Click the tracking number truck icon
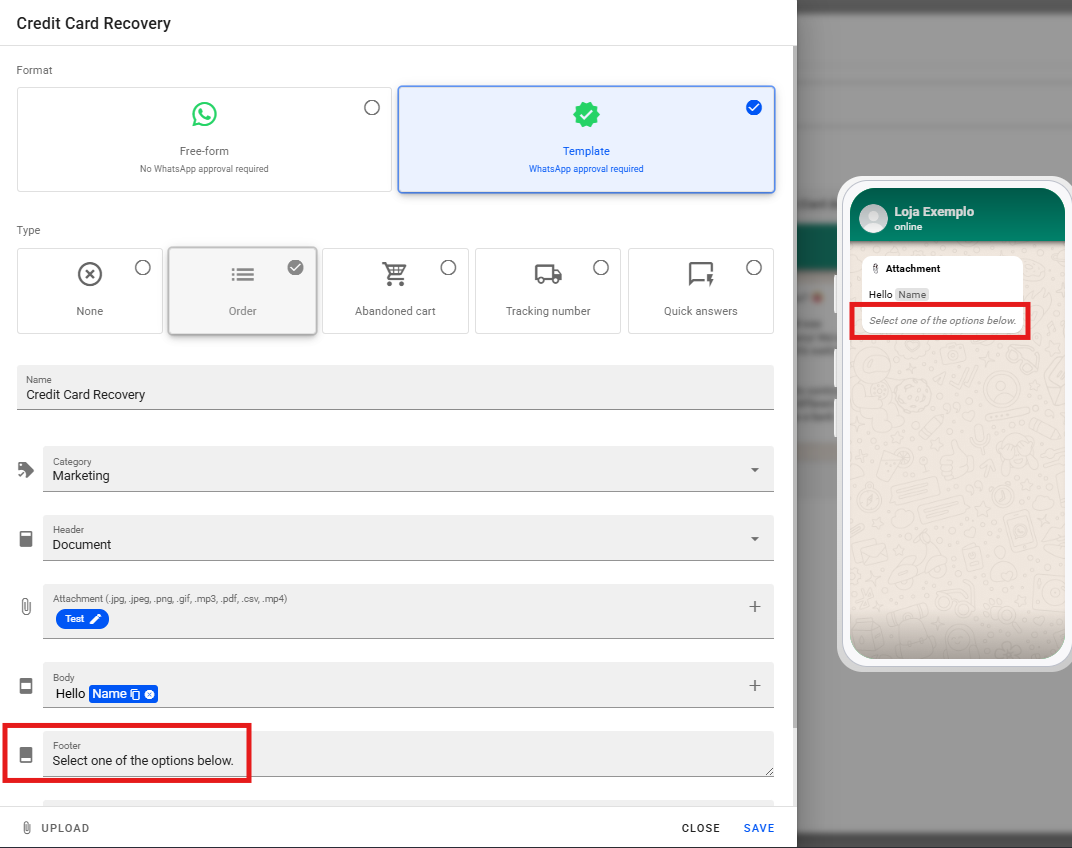Screen dimensions: 1072x848 coord(548,274)
